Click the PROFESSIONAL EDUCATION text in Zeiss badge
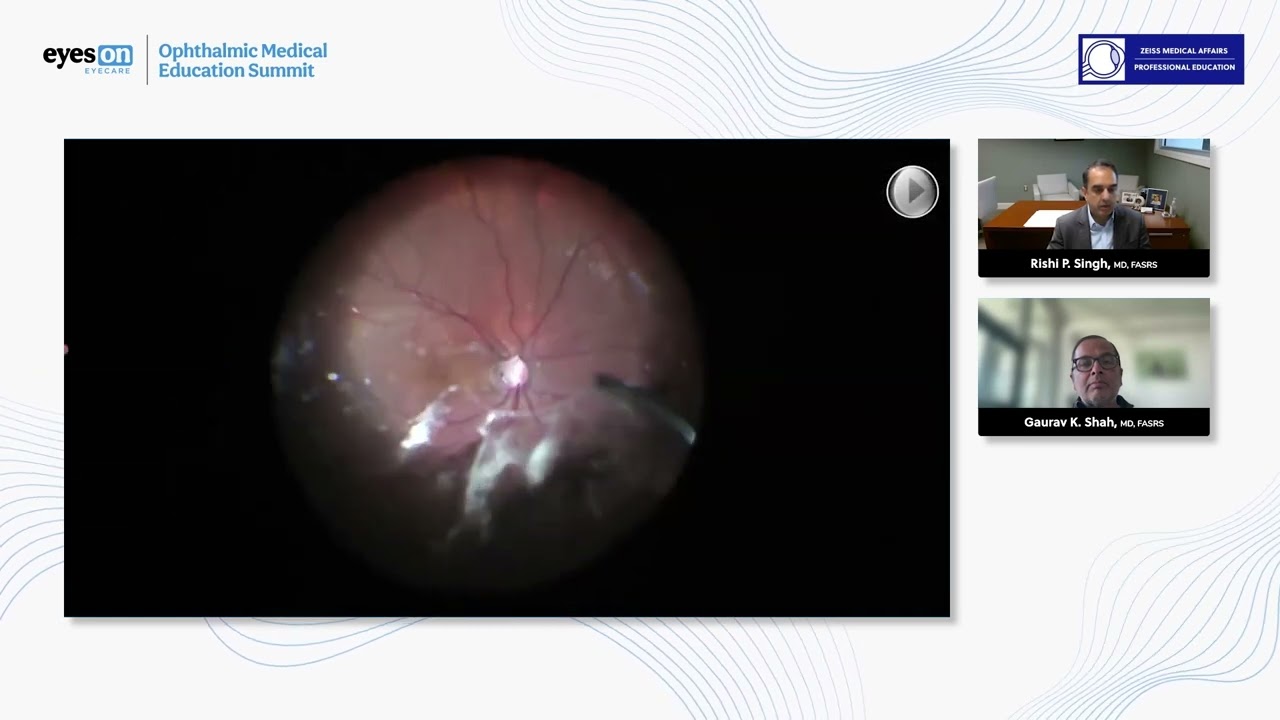 1184,67
